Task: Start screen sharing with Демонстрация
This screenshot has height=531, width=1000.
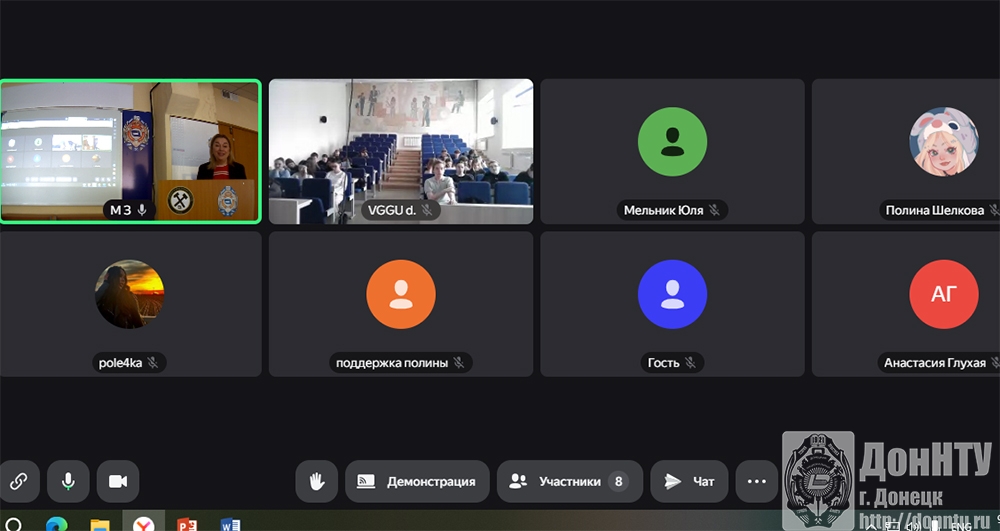Action: [x=417, y=481]
